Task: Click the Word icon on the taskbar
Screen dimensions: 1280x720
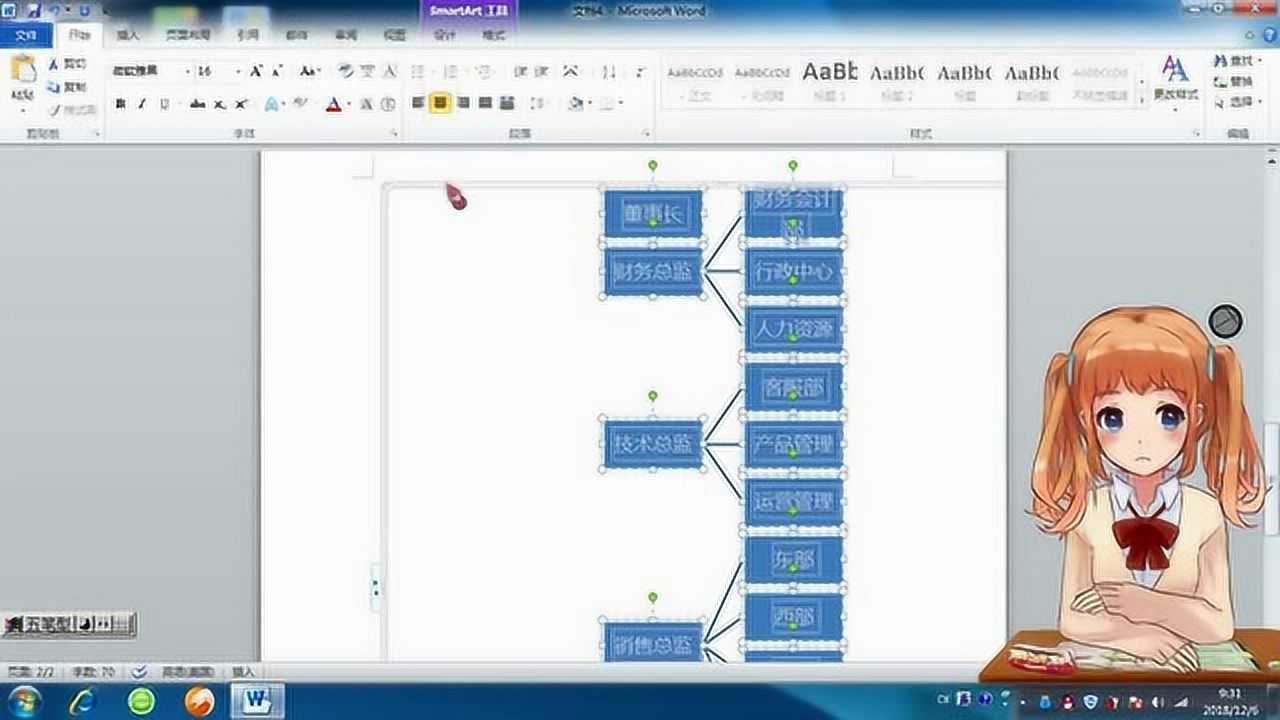Action: point(257,700)
